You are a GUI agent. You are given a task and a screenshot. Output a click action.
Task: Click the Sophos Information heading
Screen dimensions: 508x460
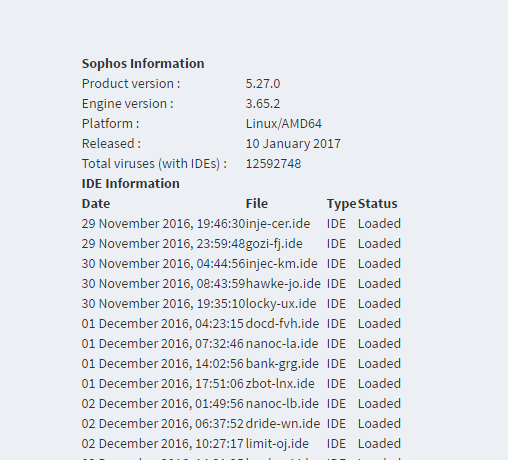(x=143, y=64)
